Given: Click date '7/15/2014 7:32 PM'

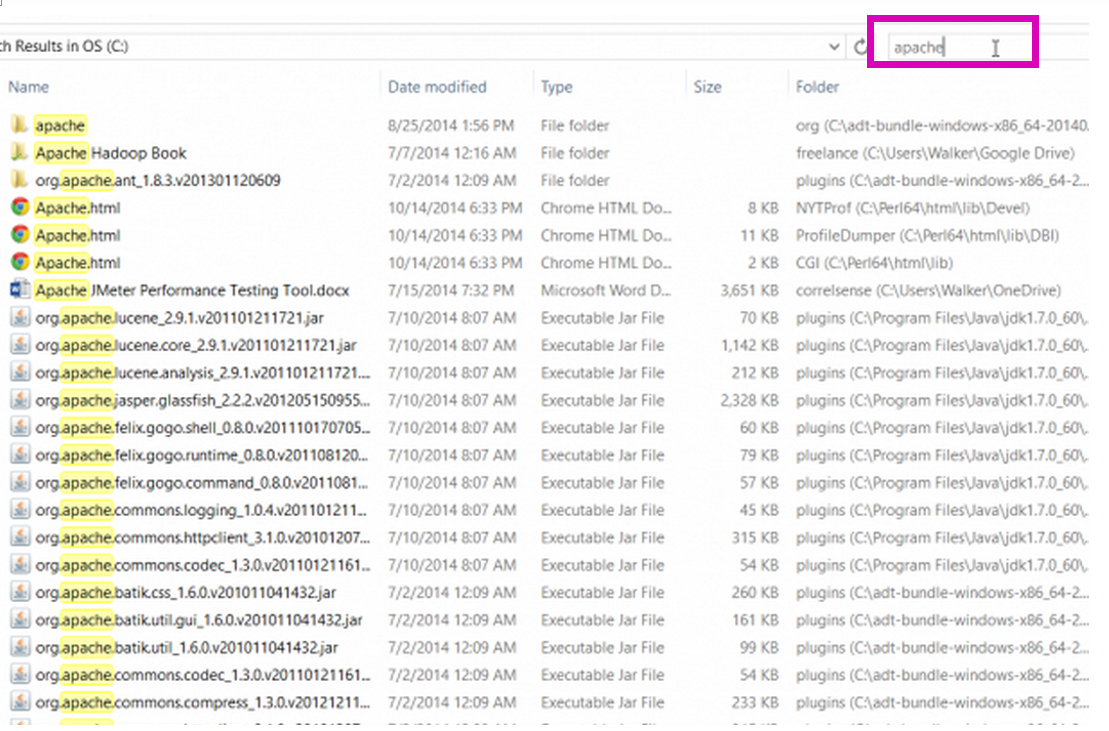Looking at the screenshot, I should point(451,291).
